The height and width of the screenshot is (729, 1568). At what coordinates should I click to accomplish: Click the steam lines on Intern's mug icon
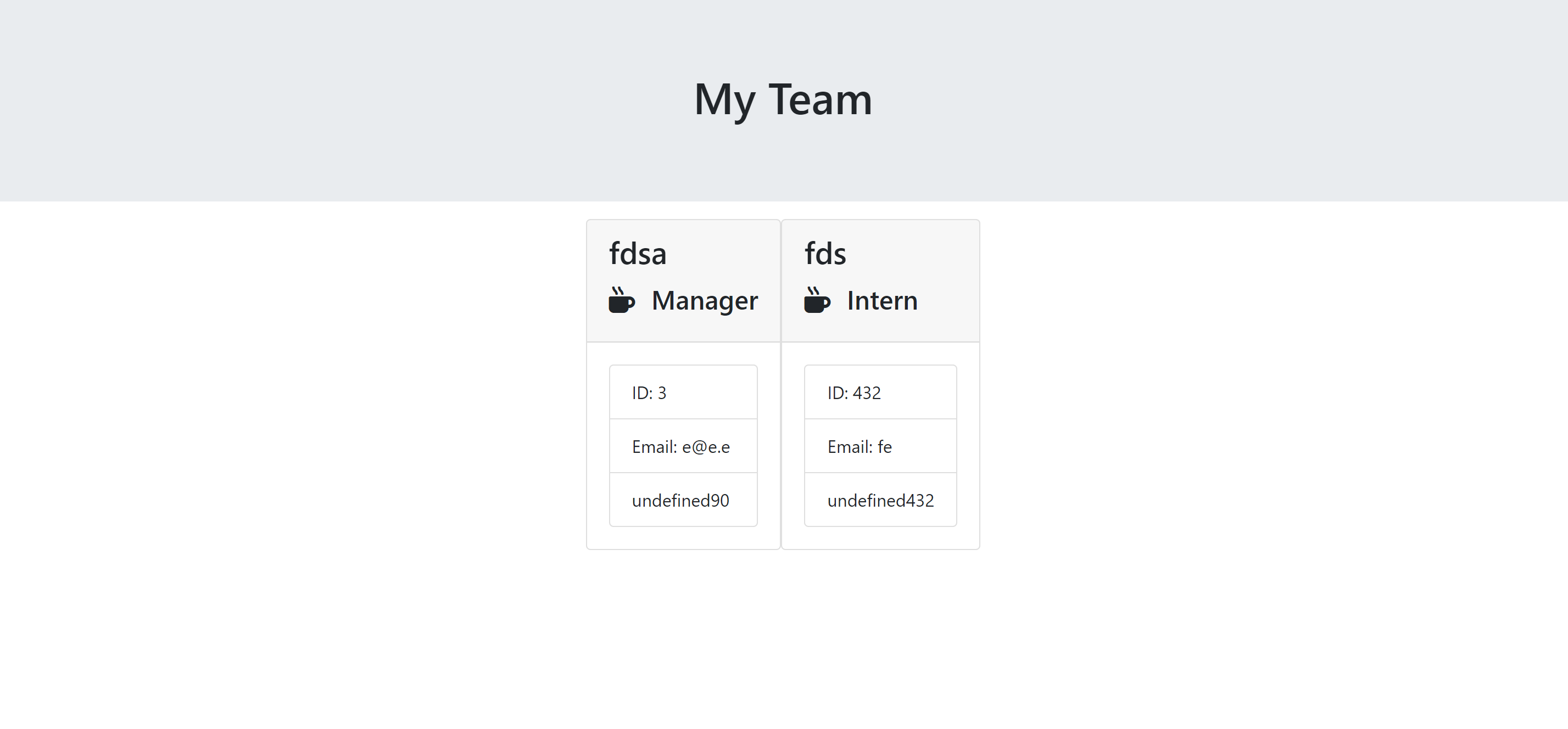(814, 291)
